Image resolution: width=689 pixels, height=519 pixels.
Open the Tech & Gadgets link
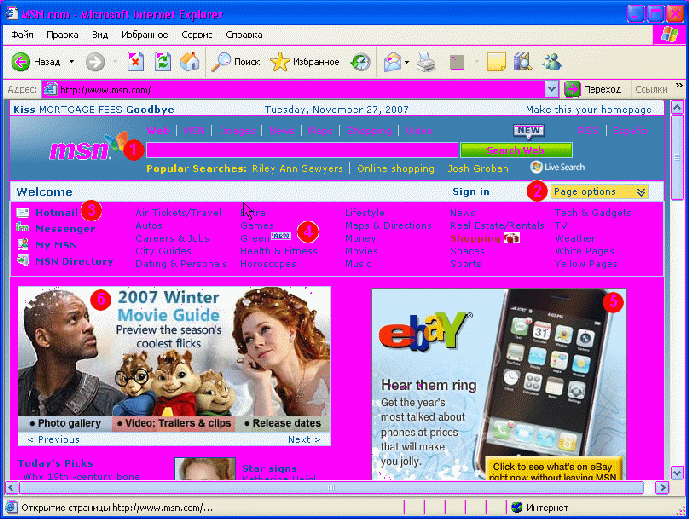coord(593,213)
